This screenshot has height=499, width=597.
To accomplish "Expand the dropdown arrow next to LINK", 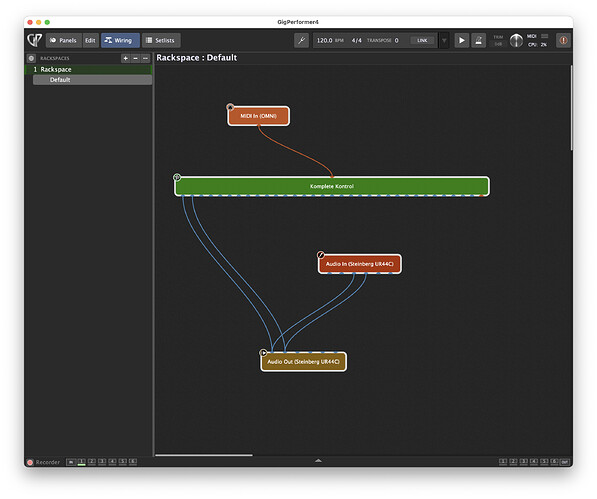I will point(444,40).
